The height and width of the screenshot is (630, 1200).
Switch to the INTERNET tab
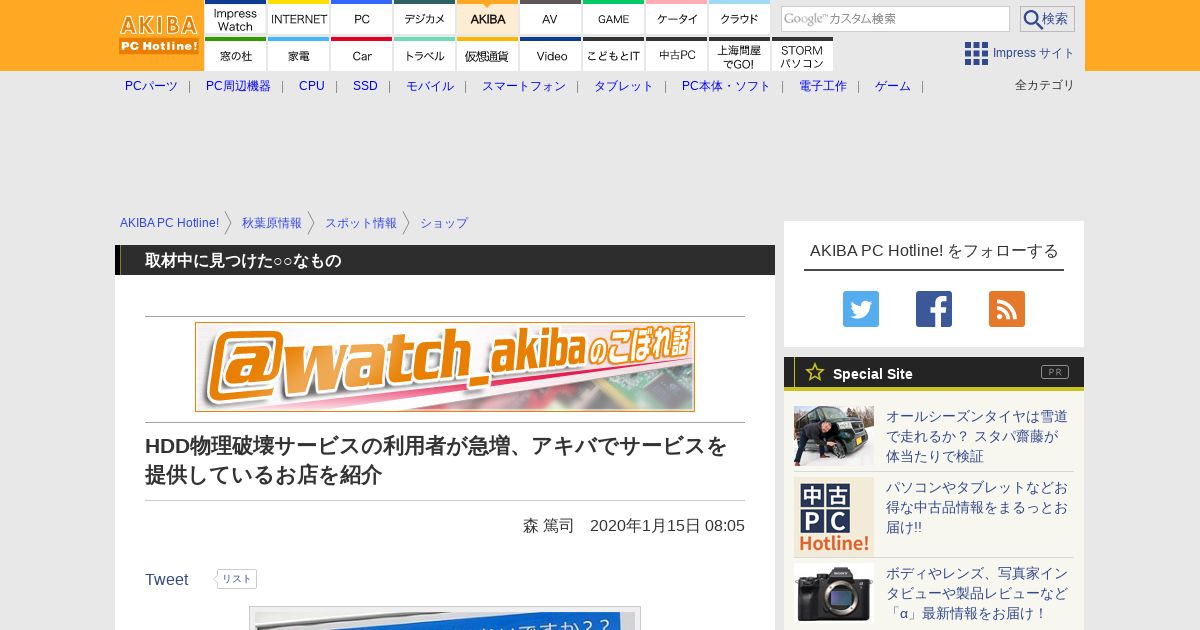click(298, 17)
